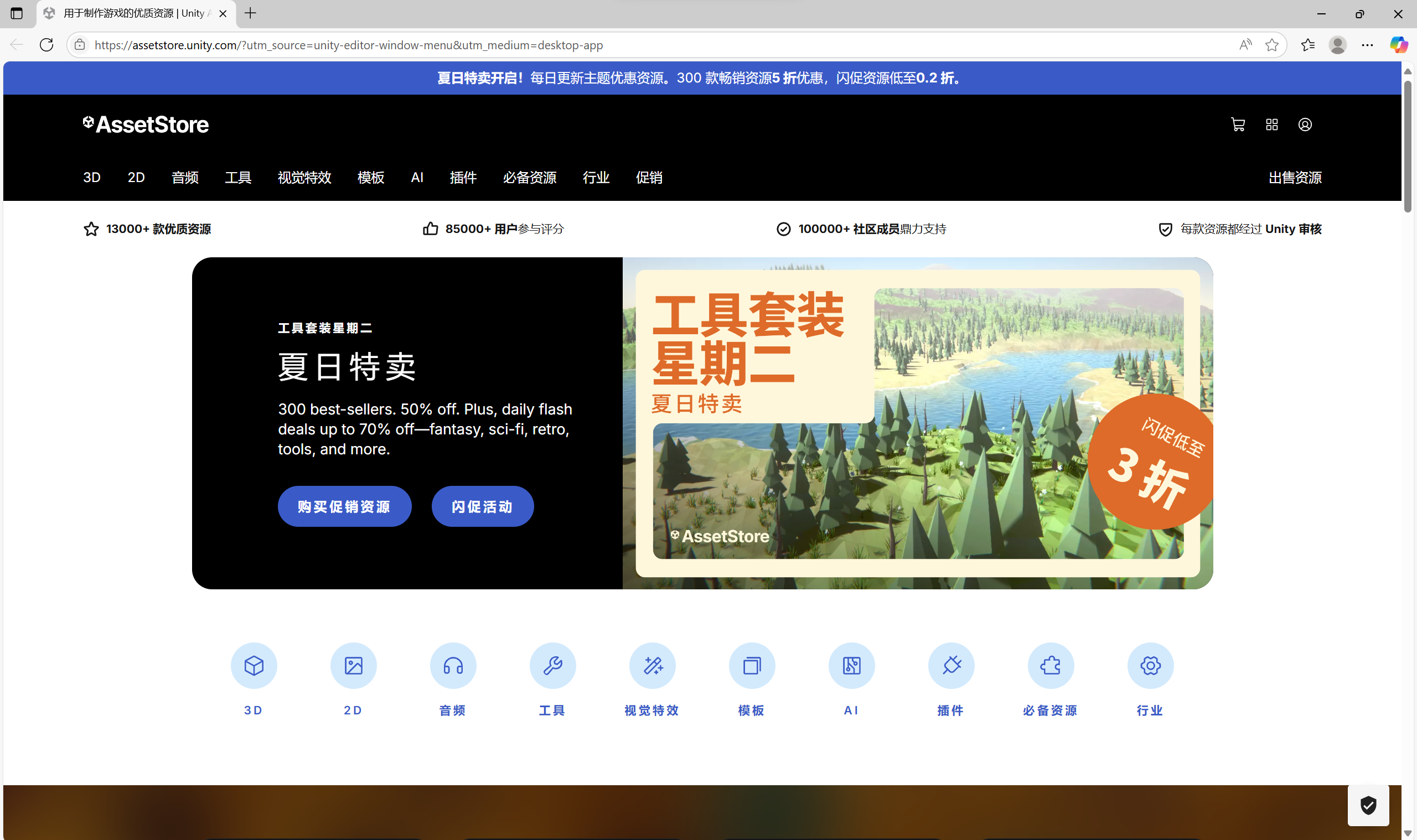
Task: Open the apps grid icon in header
Action: pyautogui.click(x=1271, y=125)
